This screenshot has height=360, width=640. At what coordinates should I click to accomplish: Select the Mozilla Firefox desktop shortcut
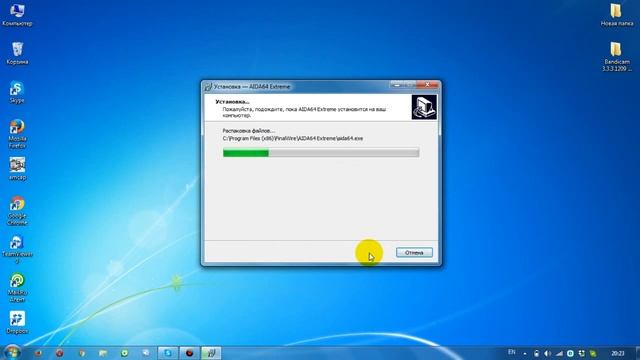pyautogui.click(x=17, y=133)
